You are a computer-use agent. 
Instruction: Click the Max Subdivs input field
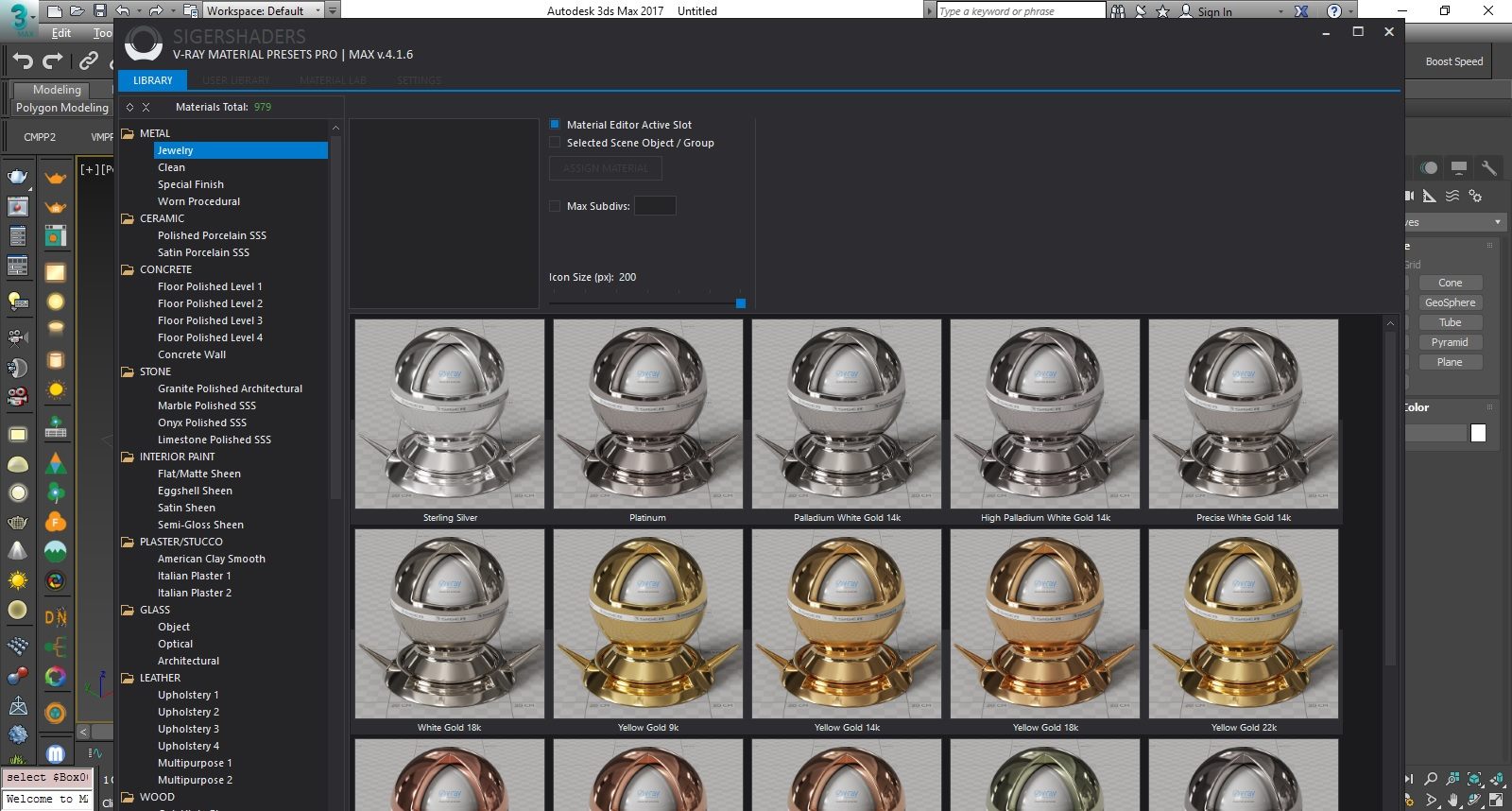pos(655,205)
